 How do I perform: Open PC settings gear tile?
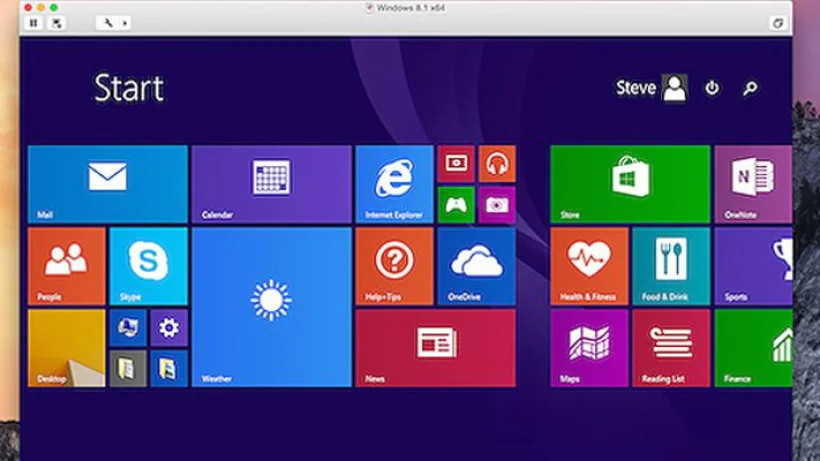coord(169,328)
